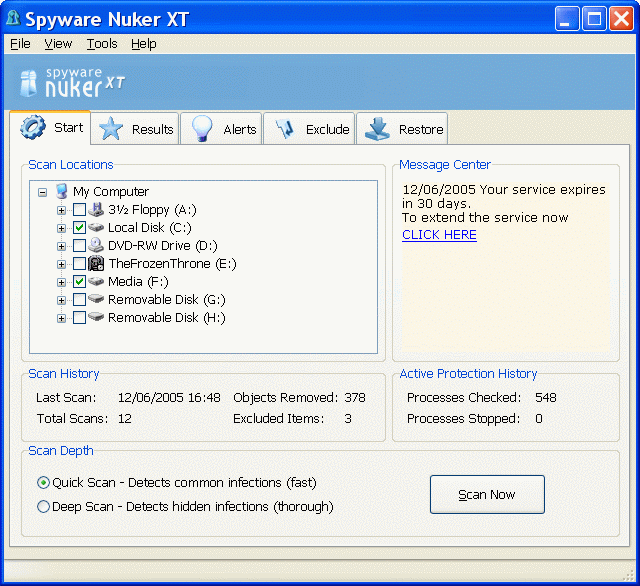Click the Scan Now button
The image size is (640, 586).
point(487,494)
